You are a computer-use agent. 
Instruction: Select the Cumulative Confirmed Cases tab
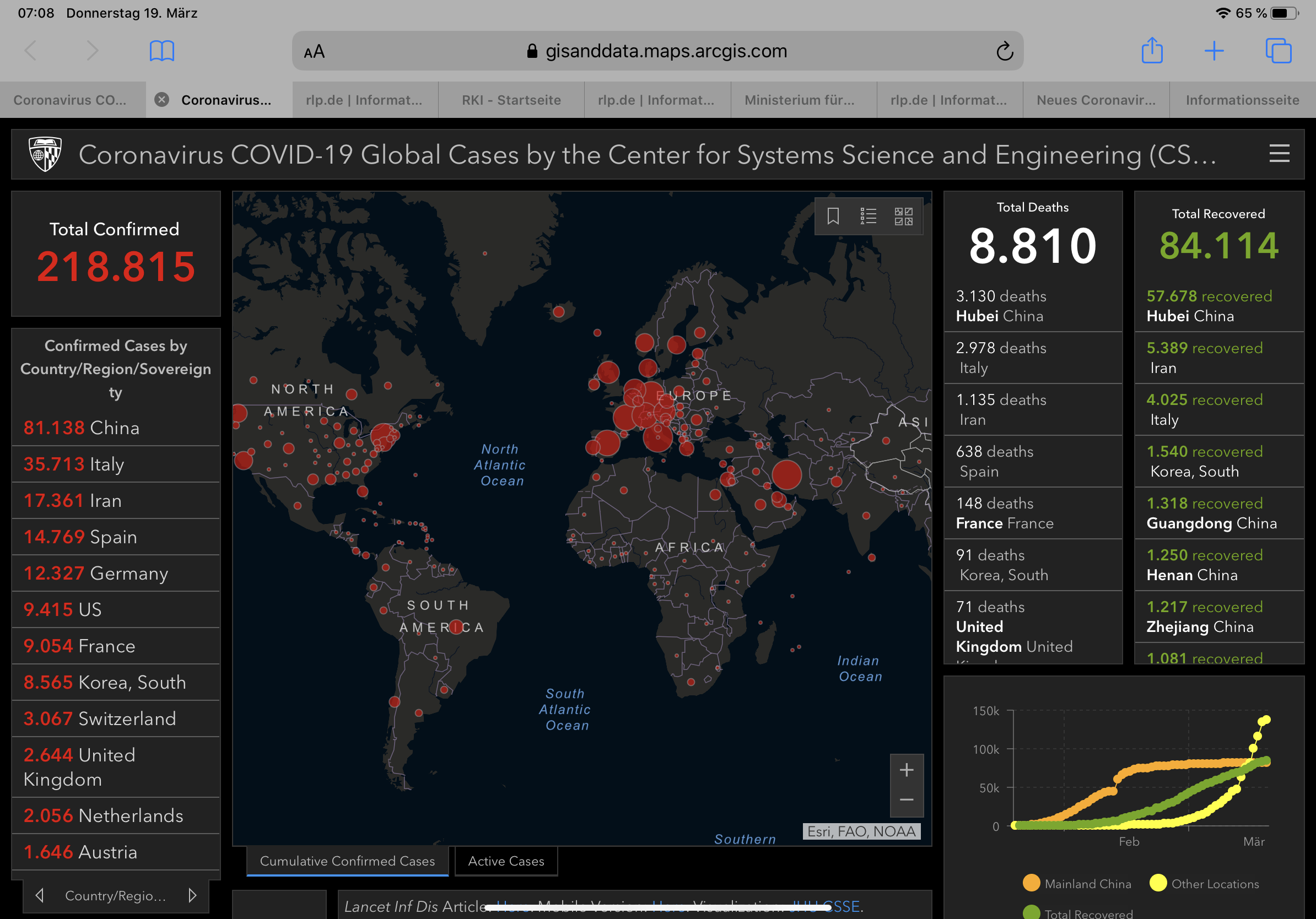pos(347,861)
